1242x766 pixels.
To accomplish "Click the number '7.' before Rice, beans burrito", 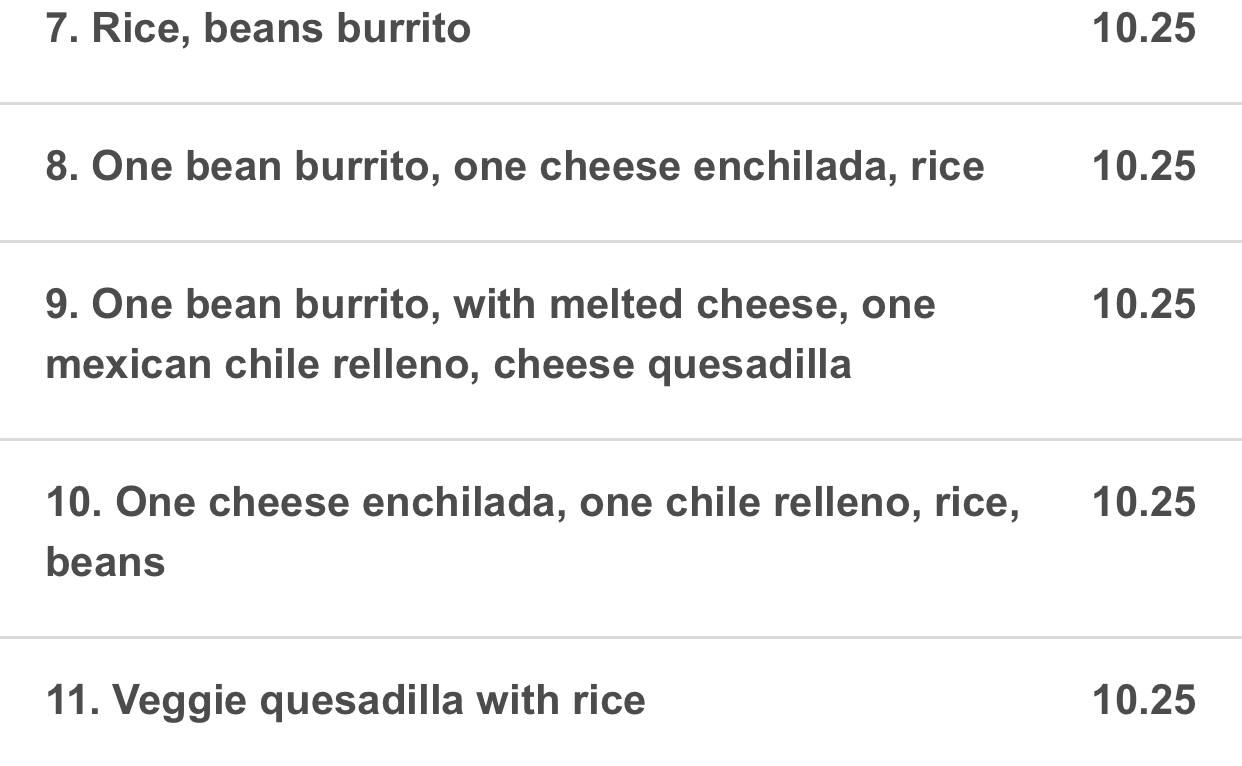I will [x=61, y=28].
